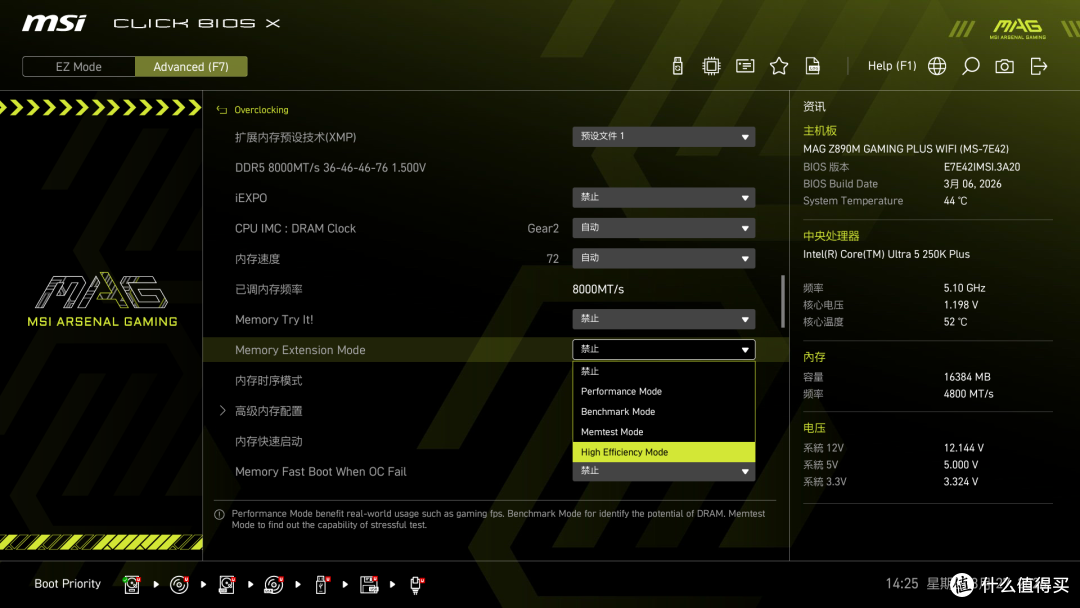Choose Benchmark Mode option
The image size is (1080, 608).
pyautogui.click(x=663, y=412)
